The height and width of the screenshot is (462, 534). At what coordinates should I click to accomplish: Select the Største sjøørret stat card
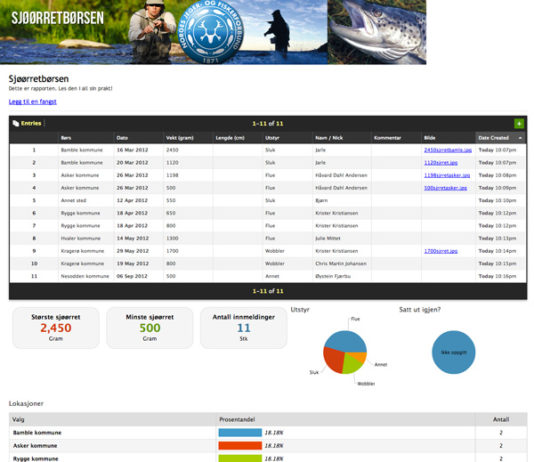tap(56, 328)
